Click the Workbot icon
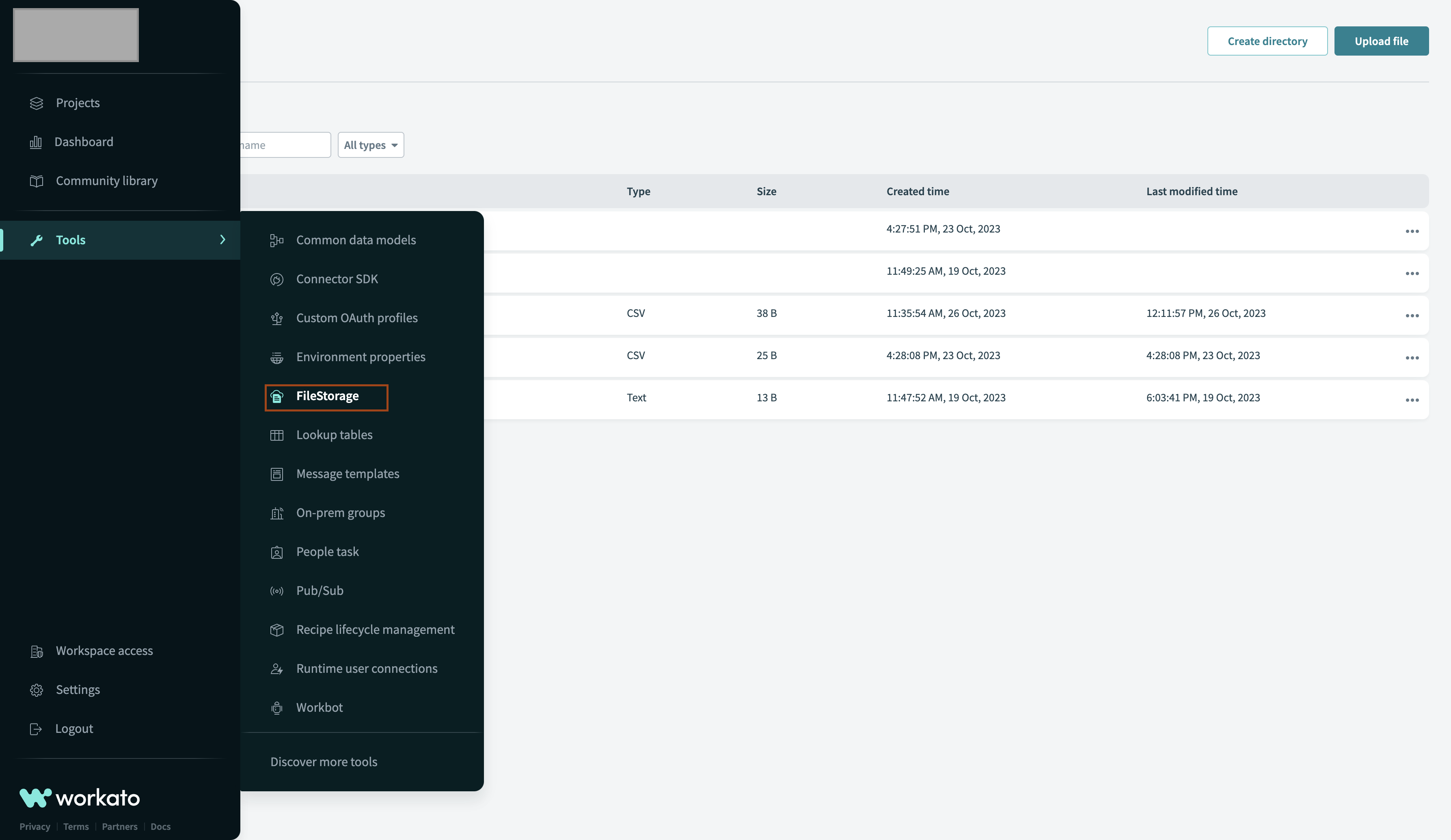 277,708
